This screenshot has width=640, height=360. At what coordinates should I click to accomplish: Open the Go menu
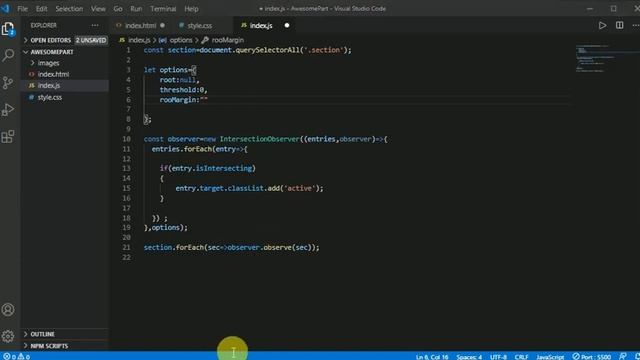point(118,9)
